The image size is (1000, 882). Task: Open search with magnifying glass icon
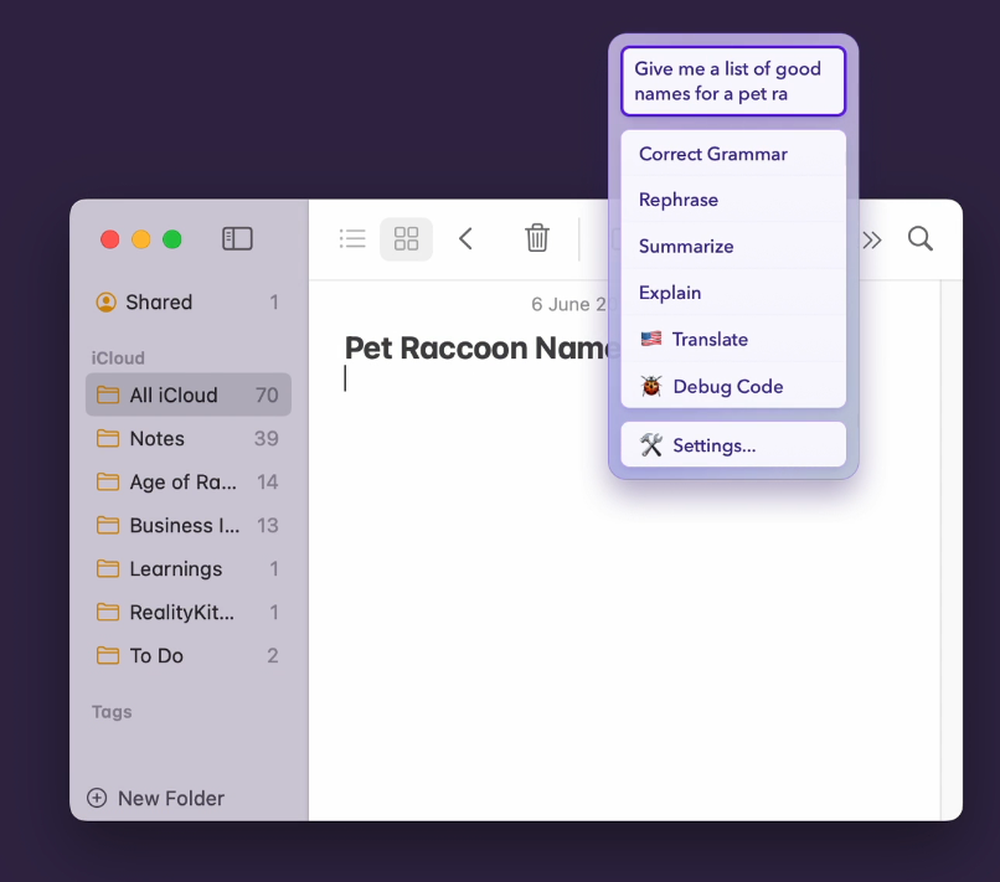[x=920, y=239]
